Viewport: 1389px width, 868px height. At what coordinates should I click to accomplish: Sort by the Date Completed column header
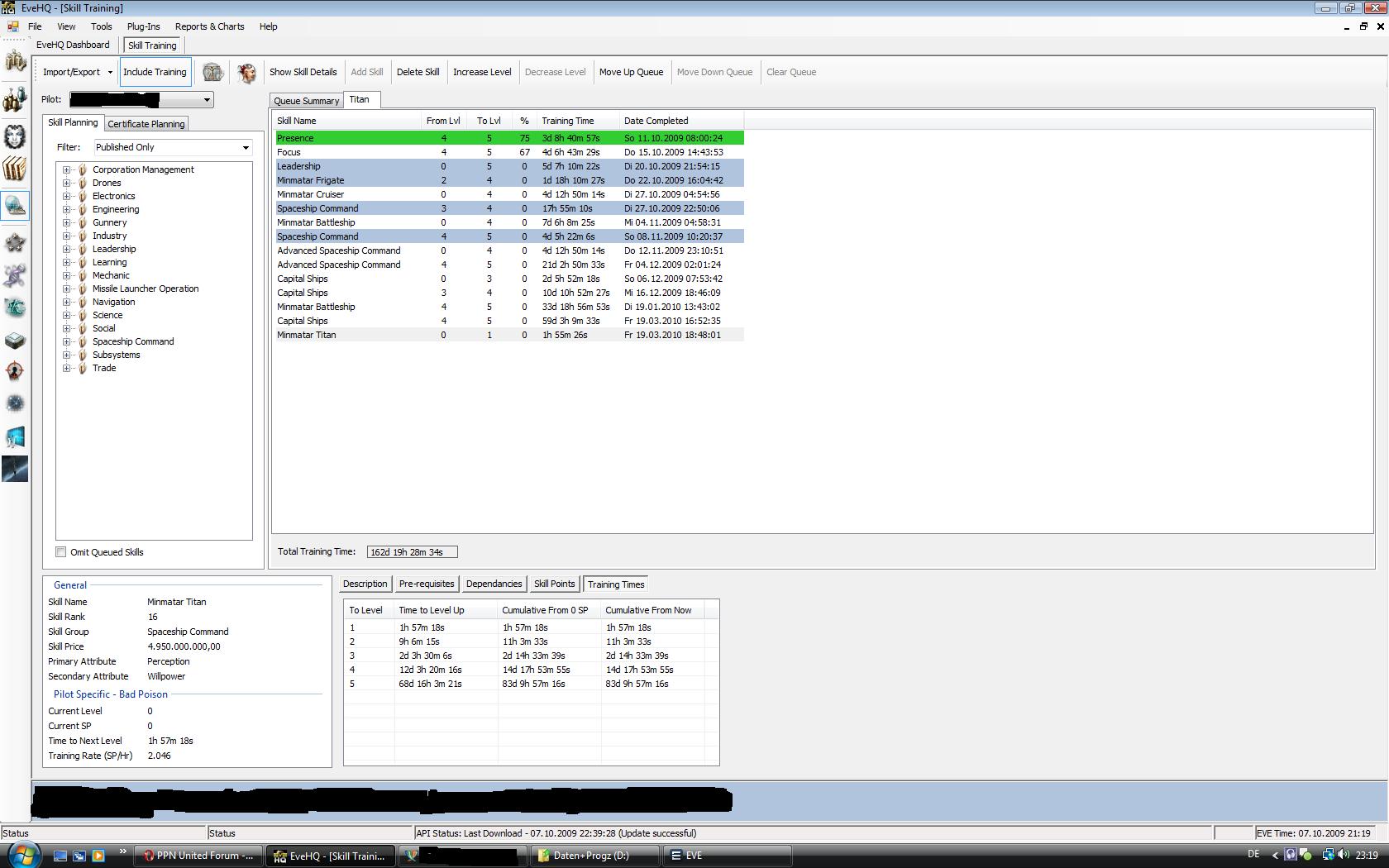point(681,121)
